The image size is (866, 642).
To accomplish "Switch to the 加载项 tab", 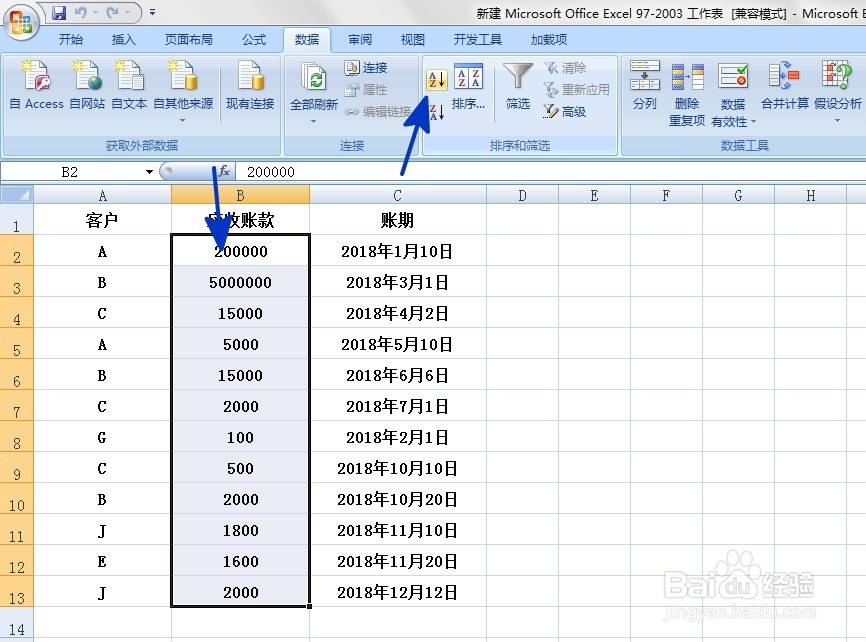I will [x=548, y=40].
